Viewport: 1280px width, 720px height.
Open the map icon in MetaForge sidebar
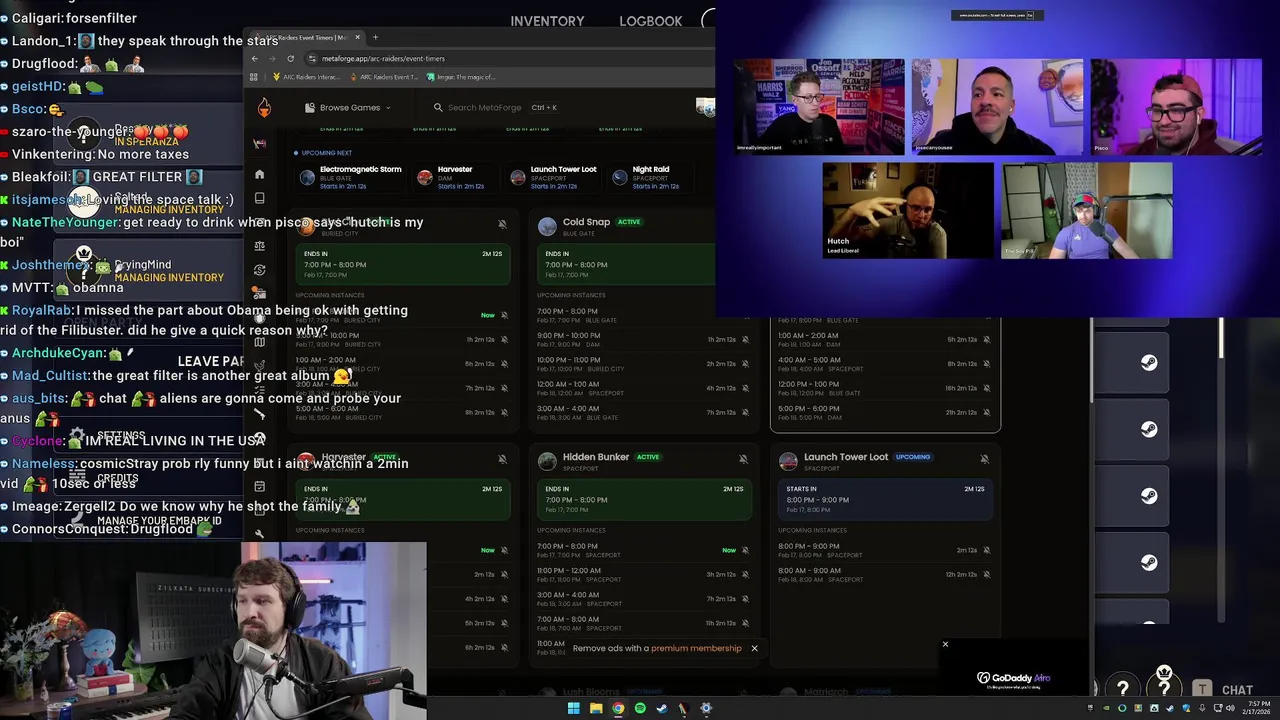[x=260, y=342]
